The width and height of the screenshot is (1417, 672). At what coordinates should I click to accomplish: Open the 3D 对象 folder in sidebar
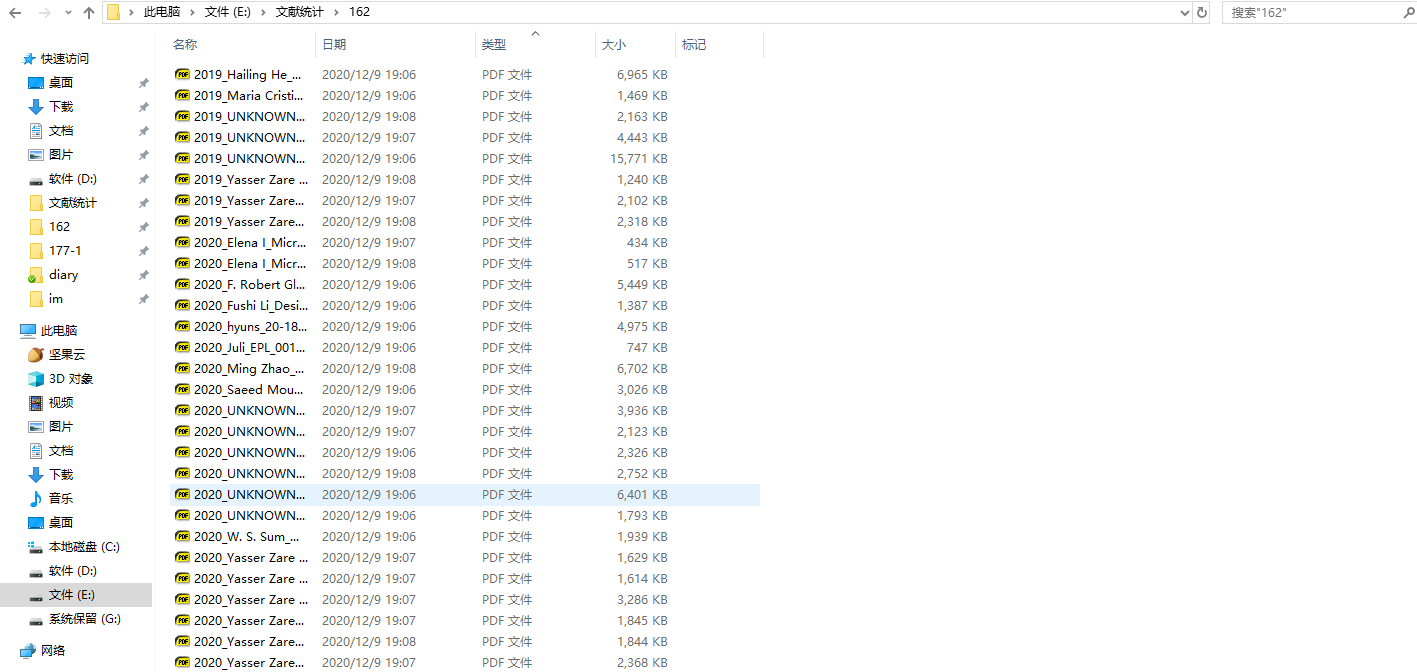[x=71, y=378]
